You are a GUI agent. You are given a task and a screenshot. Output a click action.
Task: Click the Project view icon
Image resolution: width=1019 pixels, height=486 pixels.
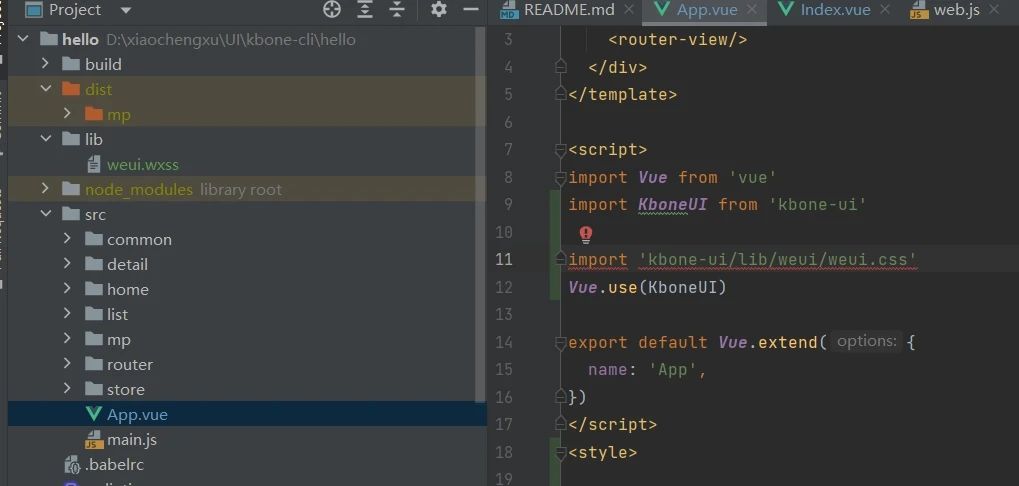click(x=33, y=10)
